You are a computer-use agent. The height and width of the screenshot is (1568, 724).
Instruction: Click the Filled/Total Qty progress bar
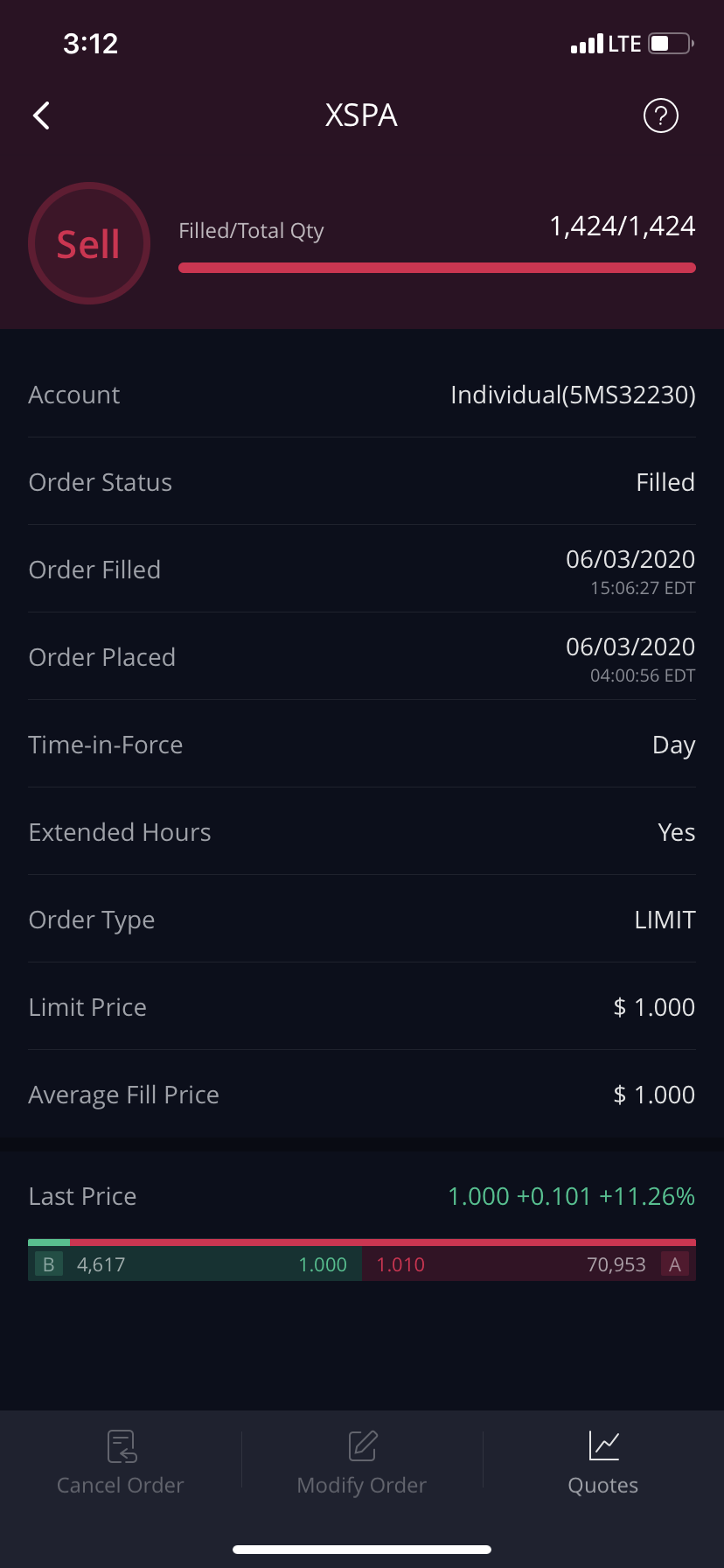[437, 268]
